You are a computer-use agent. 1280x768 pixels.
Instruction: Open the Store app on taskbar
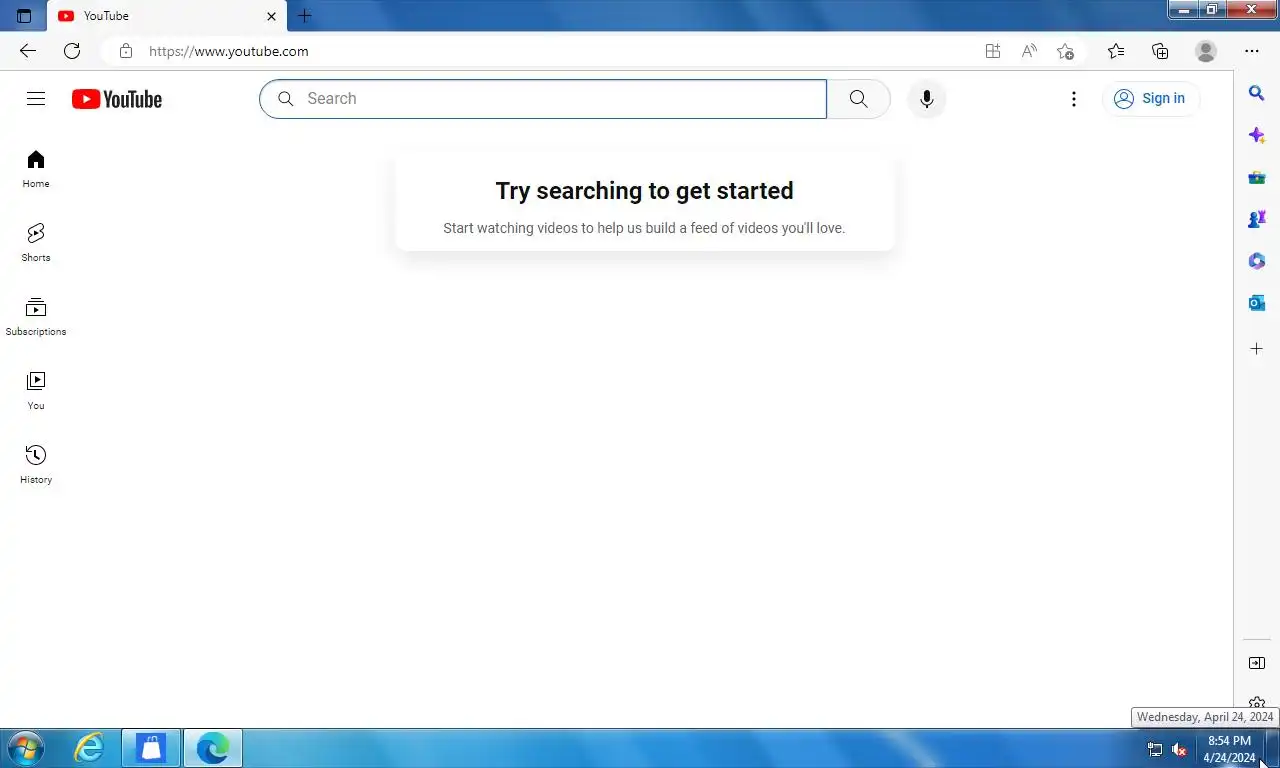151,748
